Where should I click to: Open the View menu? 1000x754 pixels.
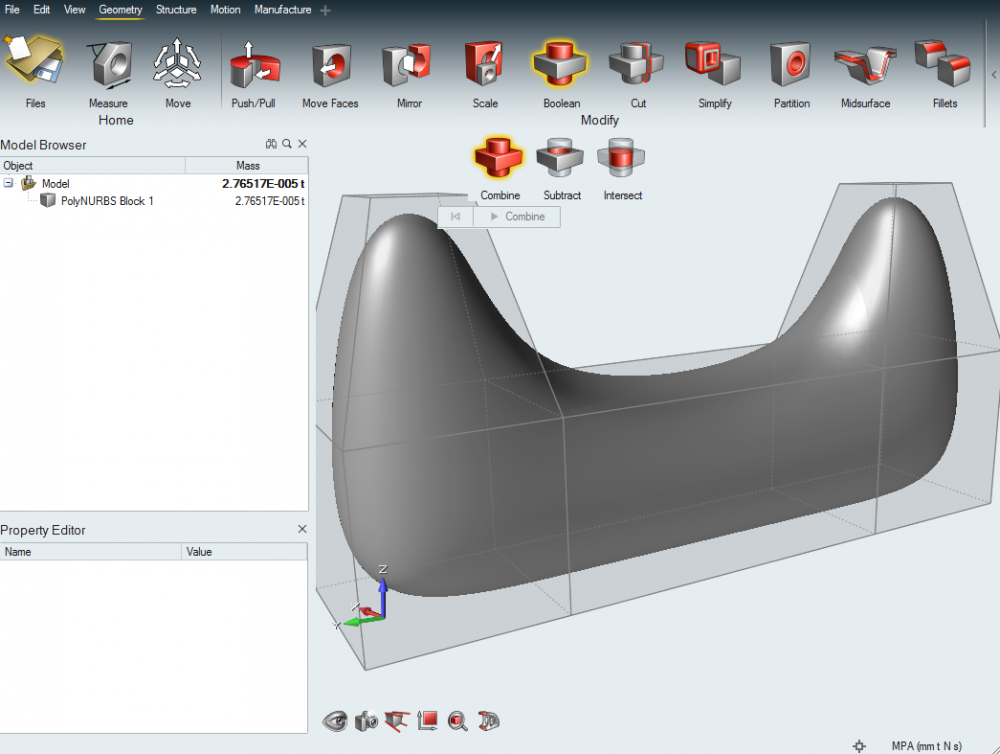[75, 10]
